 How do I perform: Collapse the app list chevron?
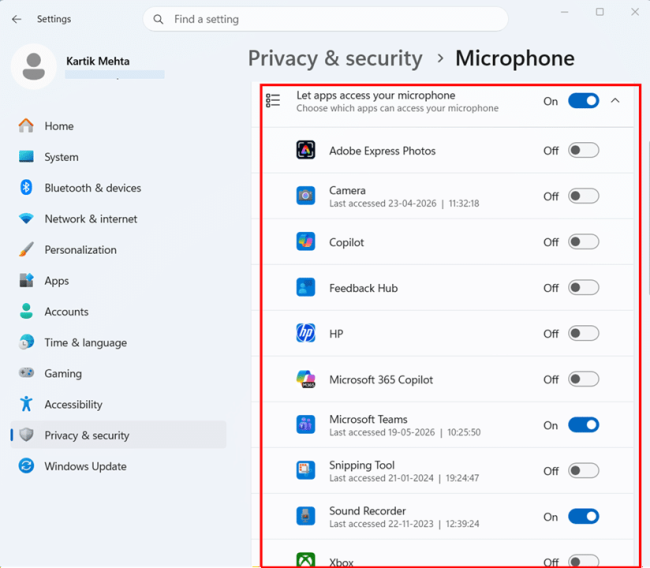(x=615, y=101)
